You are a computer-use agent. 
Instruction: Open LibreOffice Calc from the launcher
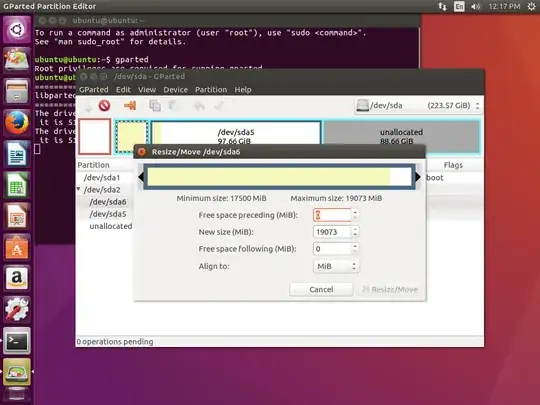(17, 185)
